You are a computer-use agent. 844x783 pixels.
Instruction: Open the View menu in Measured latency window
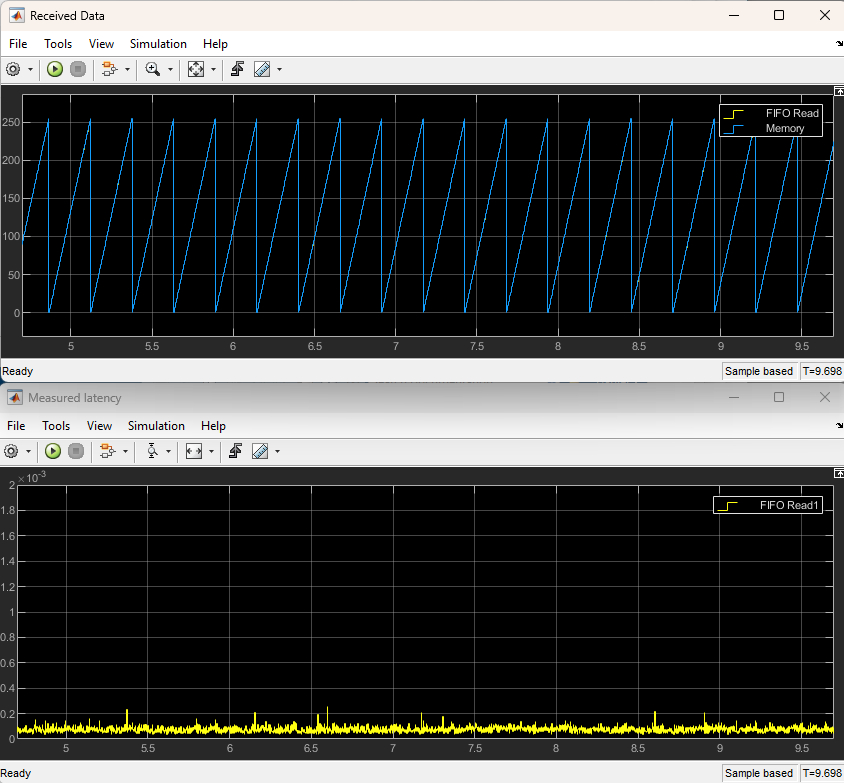coord(100,426)
